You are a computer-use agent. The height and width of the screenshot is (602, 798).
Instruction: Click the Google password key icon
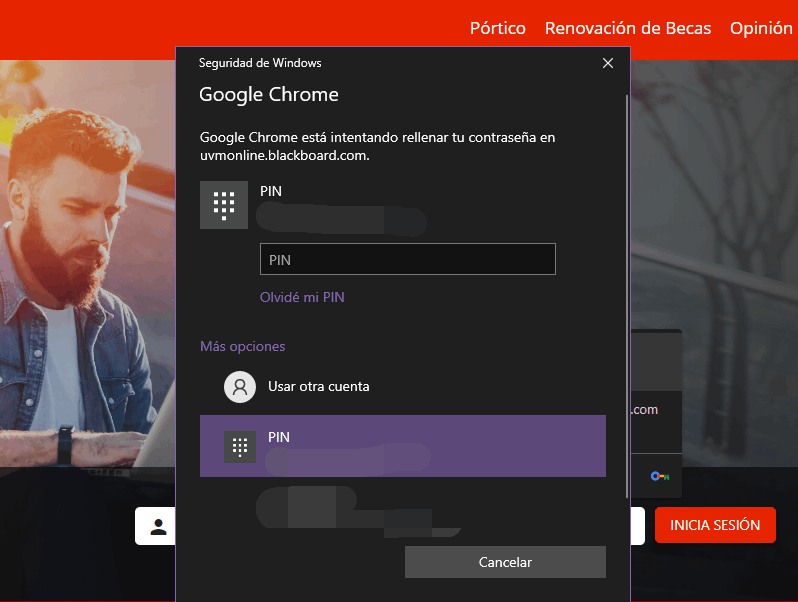click(660, 476)
